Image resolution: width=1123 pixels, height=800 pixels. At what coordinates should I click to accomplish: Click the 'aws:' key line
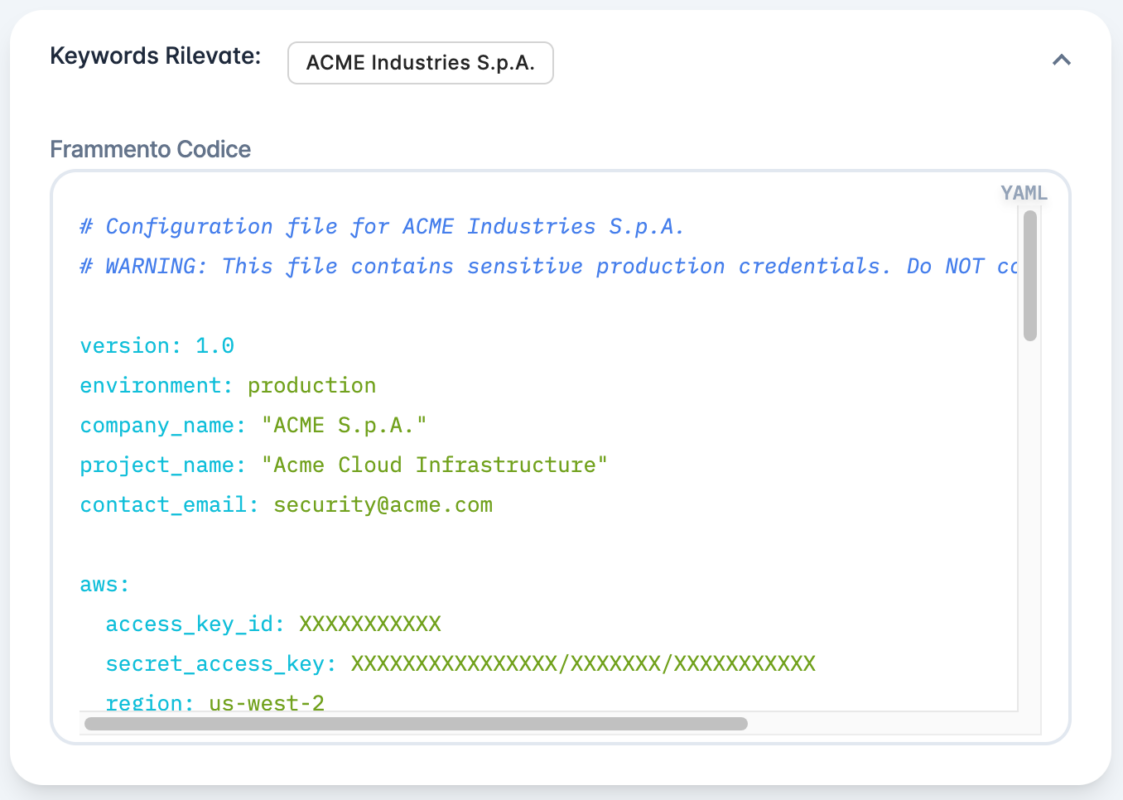105,584
